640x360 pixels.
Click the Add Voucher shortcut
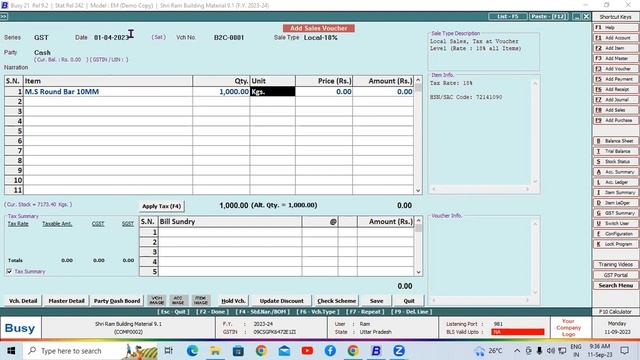[616, 69]
